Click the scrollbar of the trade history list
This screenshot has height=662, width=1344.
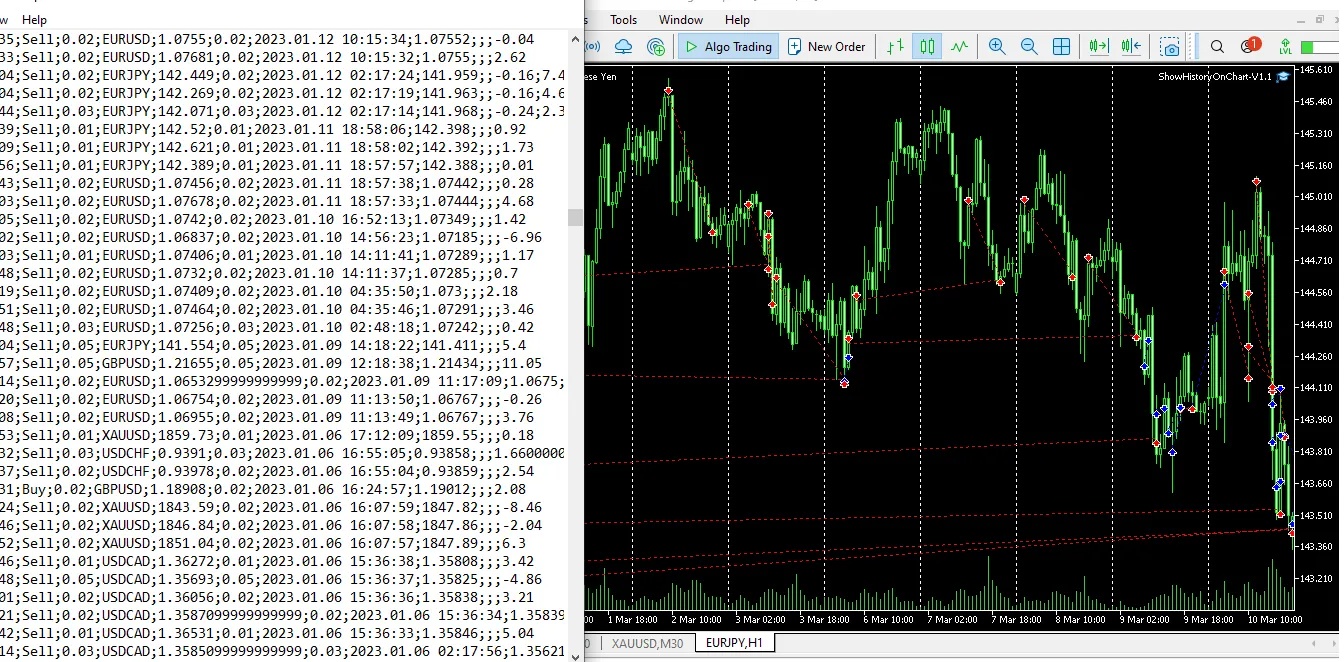(x=573, y=215)
